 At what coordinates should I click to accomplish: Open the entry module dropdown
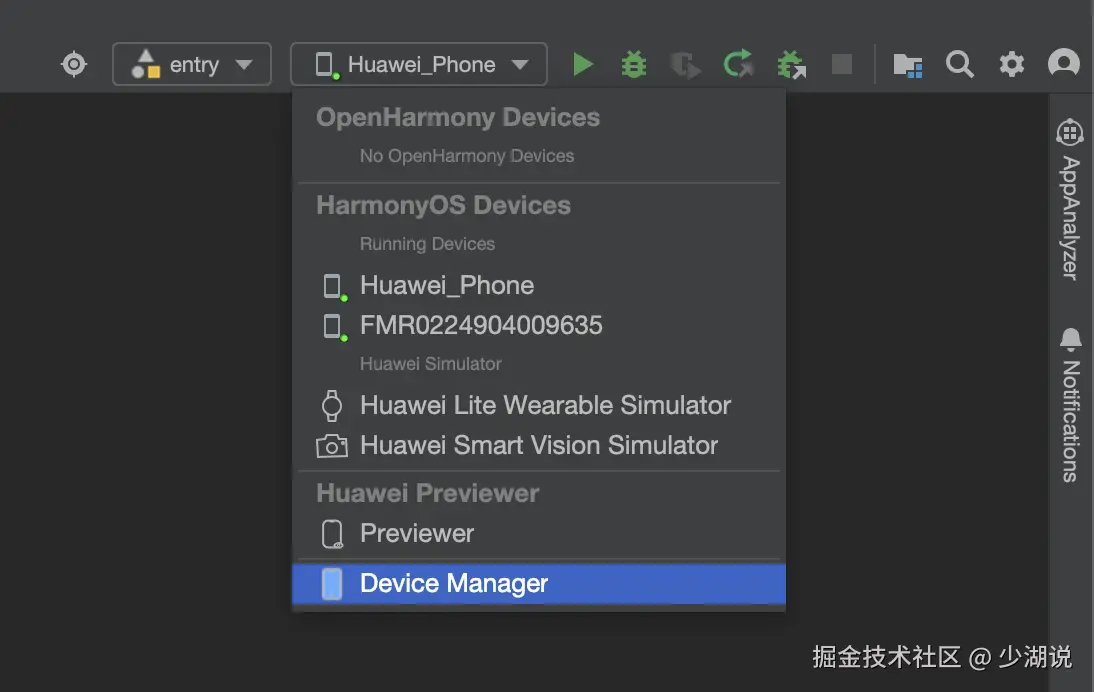[x=192, y=64]
